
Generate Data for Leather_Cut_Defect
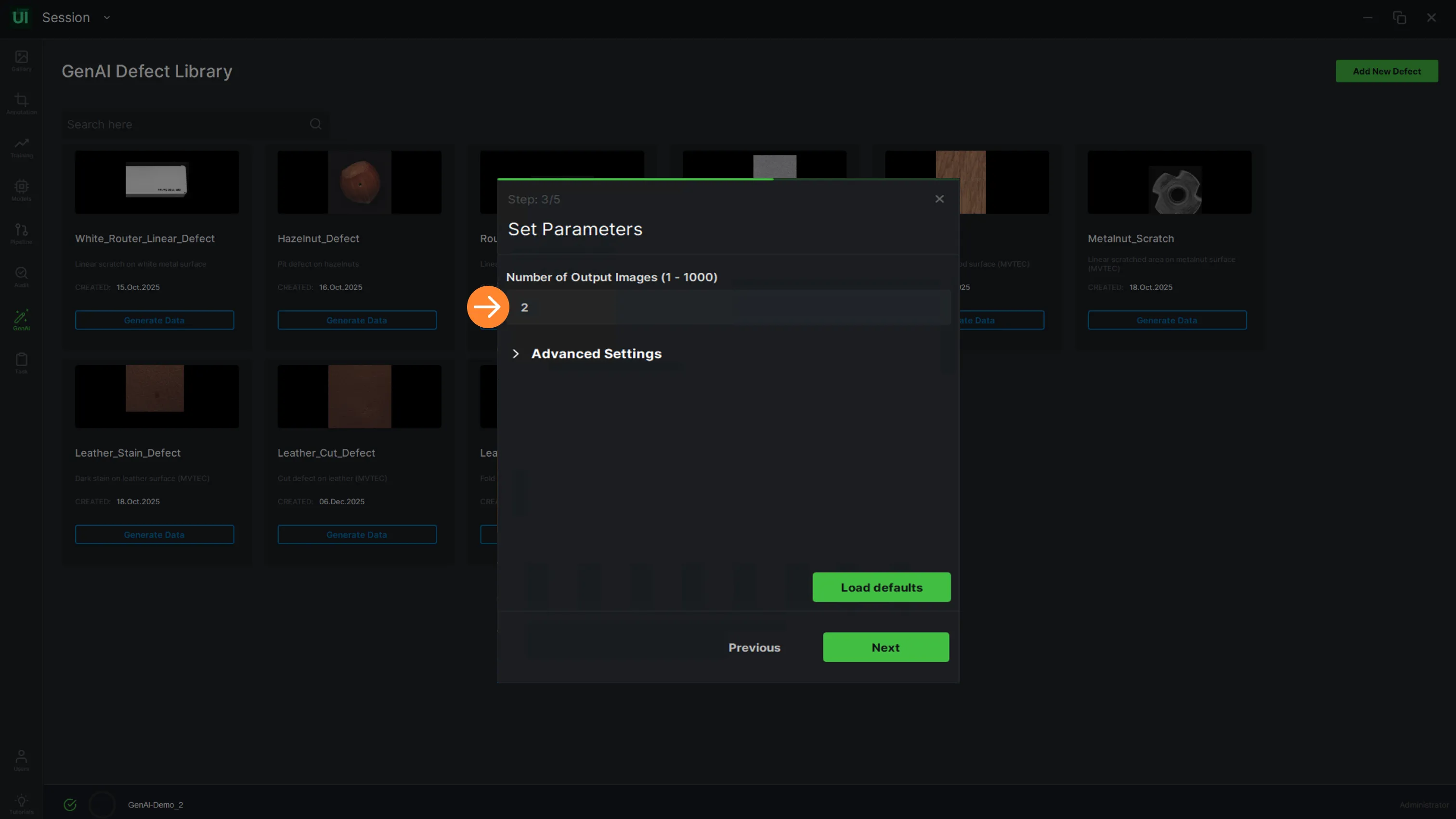coord(357,535)
